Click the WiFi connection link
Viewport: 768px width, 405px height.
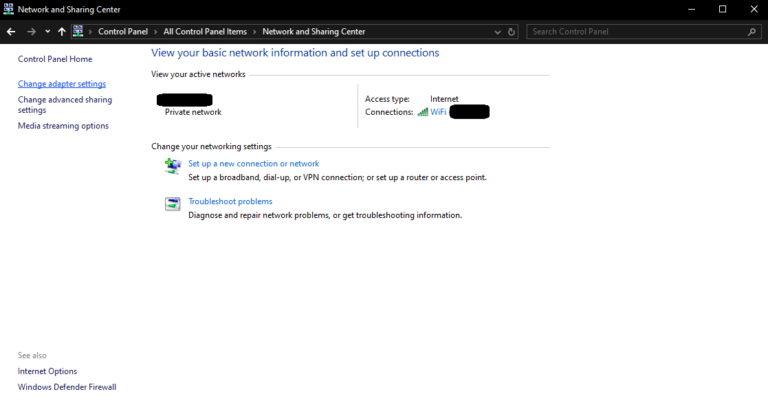click(438, 112)
